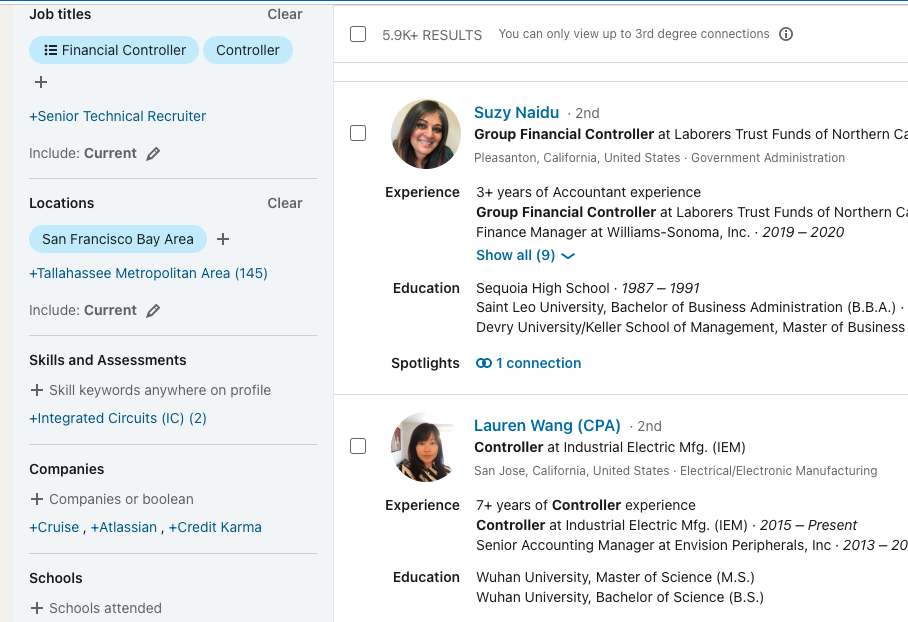
Task: Click the connection spotlight icon
Action: [x=484, y=363]
